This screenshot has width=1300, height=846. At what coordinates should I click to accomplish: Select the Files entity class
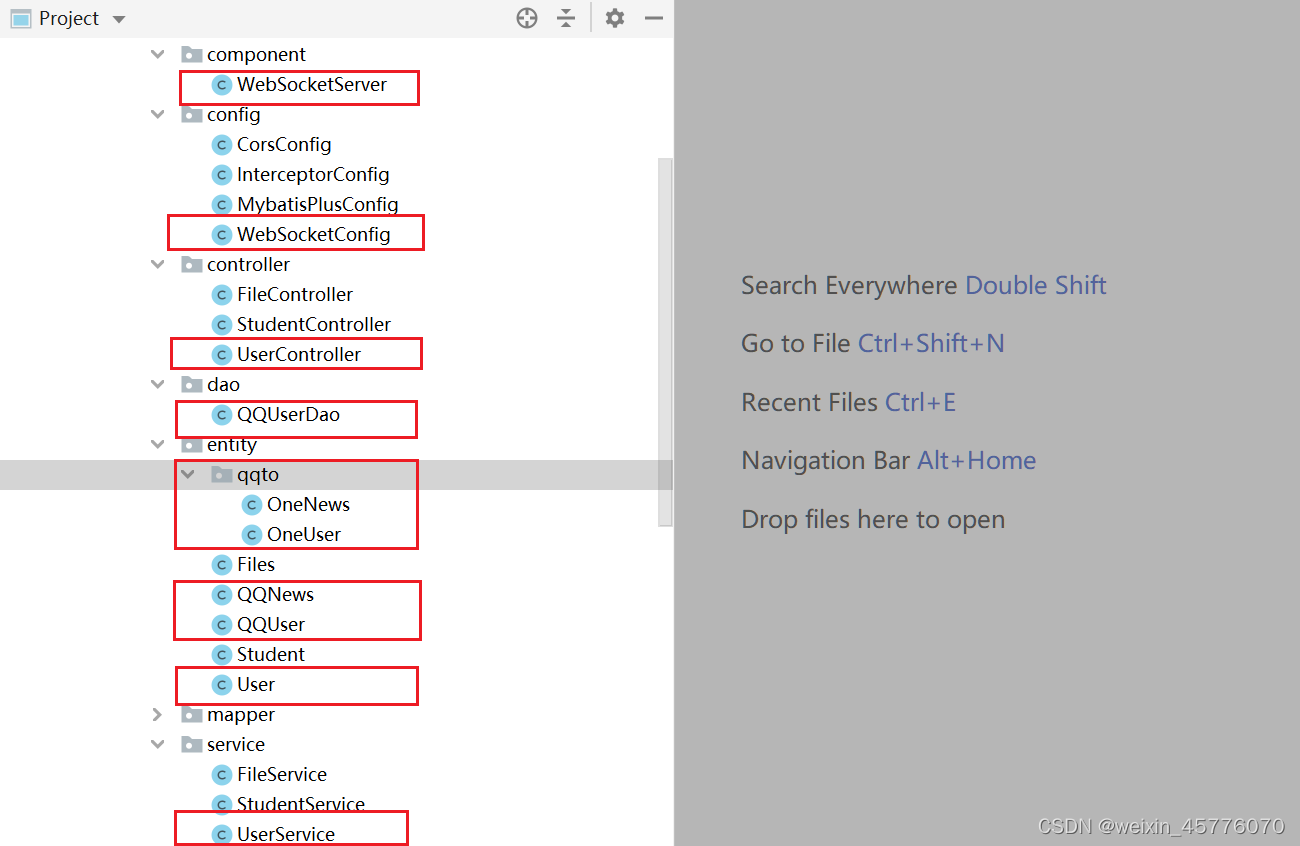coord(256,565)
